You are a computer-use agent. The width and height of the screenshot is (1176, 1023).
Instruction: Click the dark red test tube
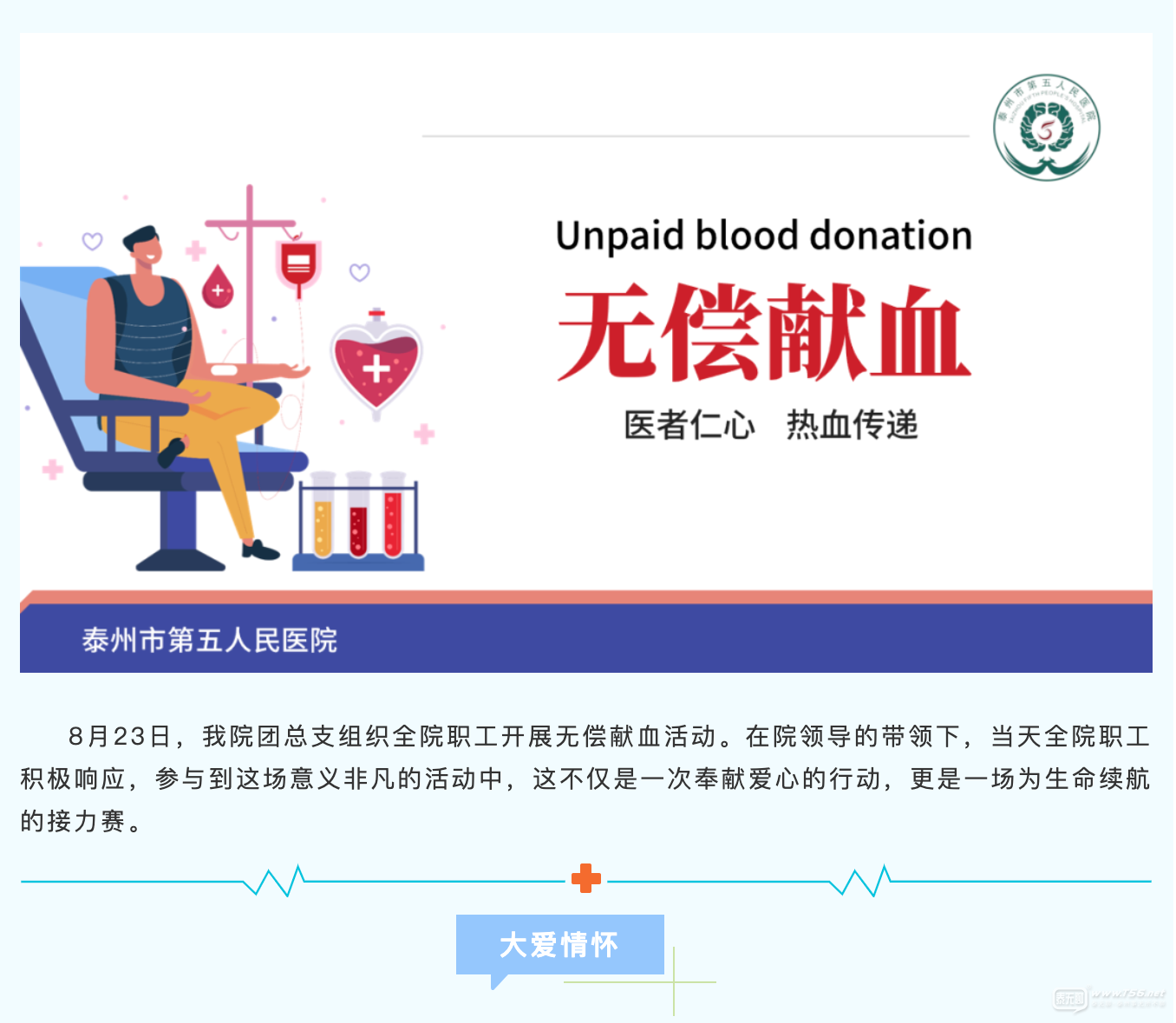coord(358,515)
